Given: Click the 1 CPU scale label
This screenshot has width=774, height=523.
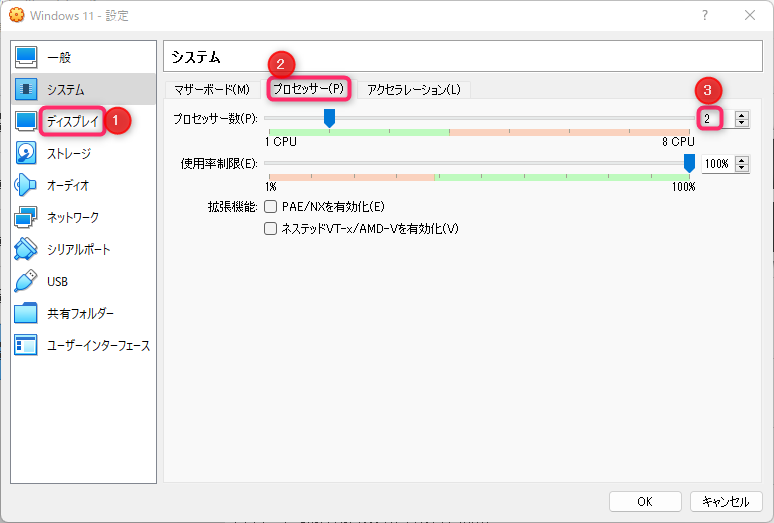Looking at the screenshot, I should click(281, 142).
